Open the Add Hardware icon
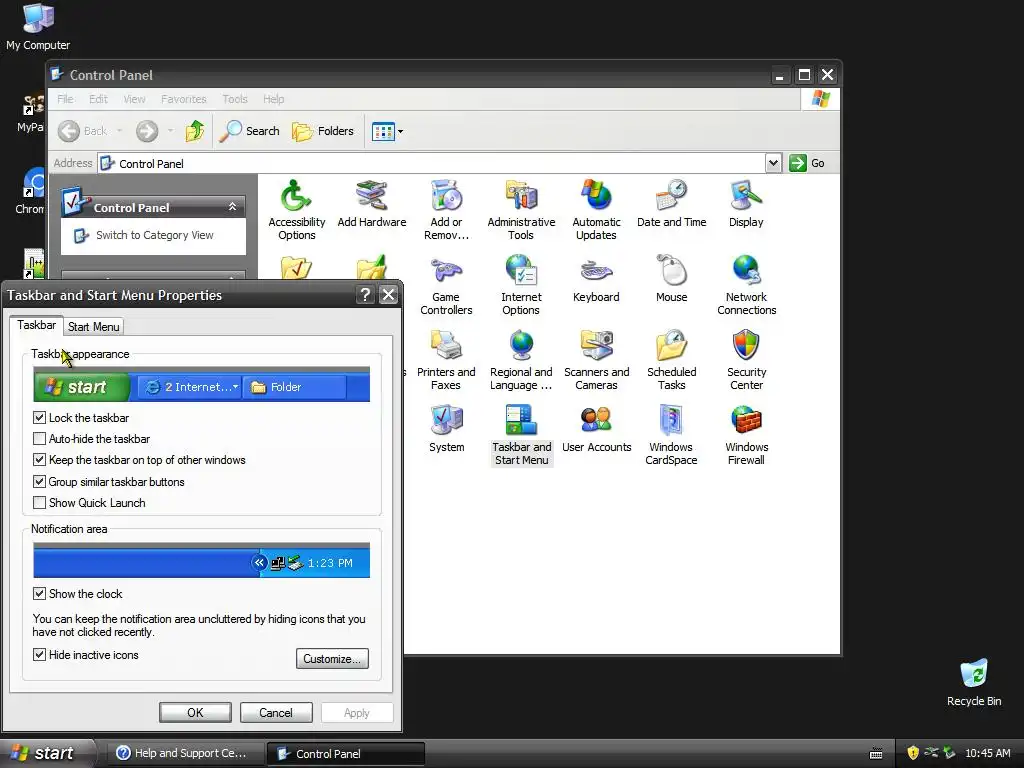Image resolution: width=1024 pixels, height=768 pixels. (372, 204)
